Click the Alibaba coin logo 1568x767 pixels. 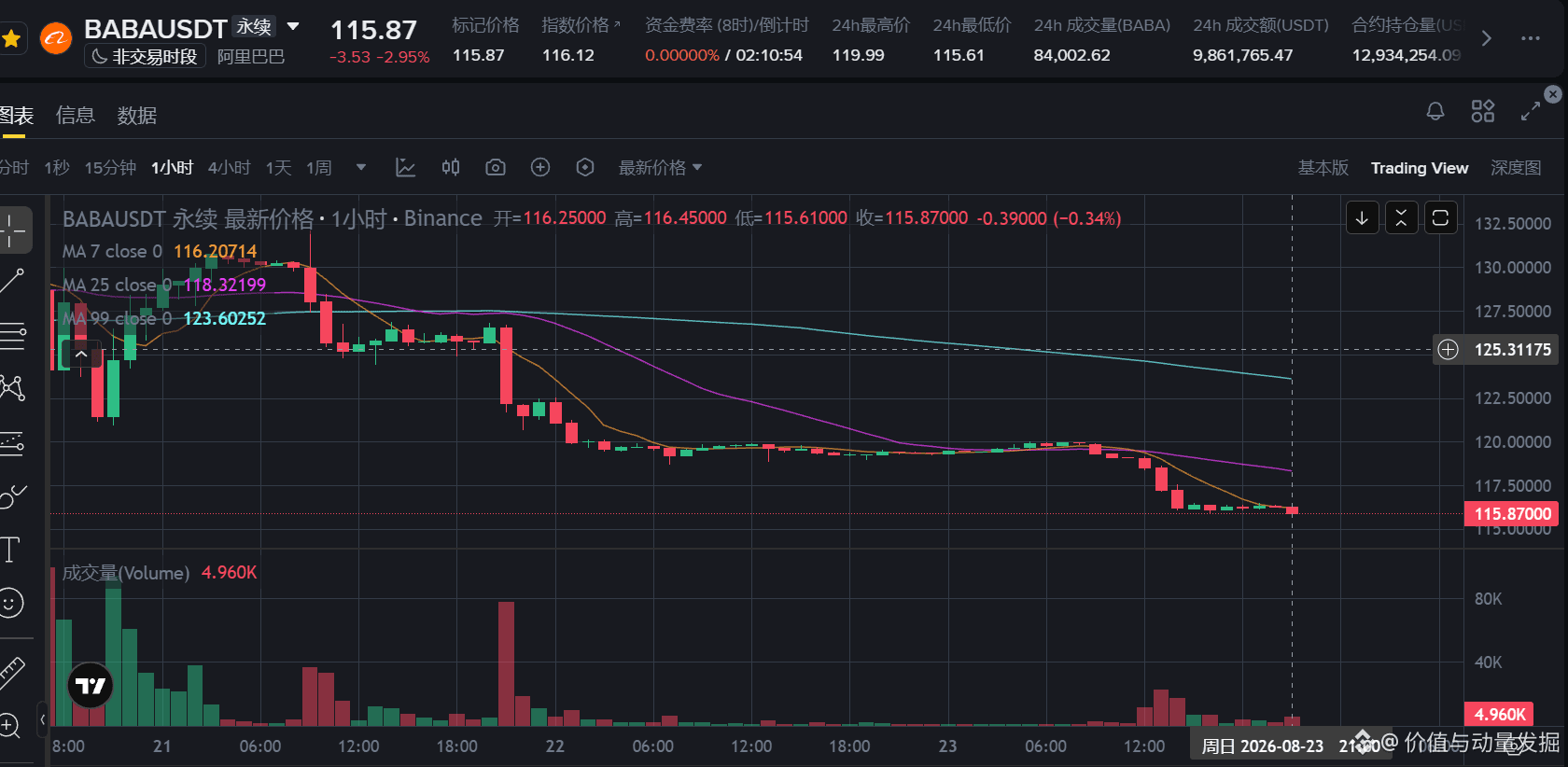pos(56,39)
